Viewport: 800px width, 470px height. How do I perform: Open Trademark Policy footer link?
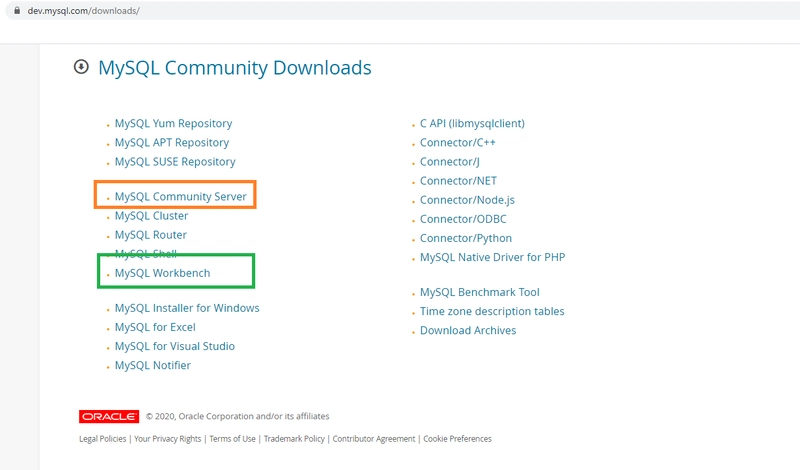(294, 439)
